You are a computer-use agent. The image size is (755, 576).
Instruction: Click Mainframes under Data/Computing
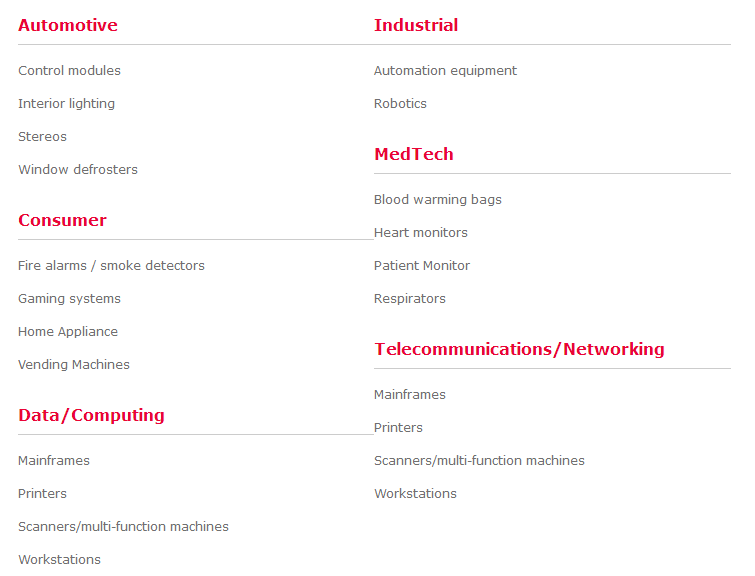[x=54, y=460]
